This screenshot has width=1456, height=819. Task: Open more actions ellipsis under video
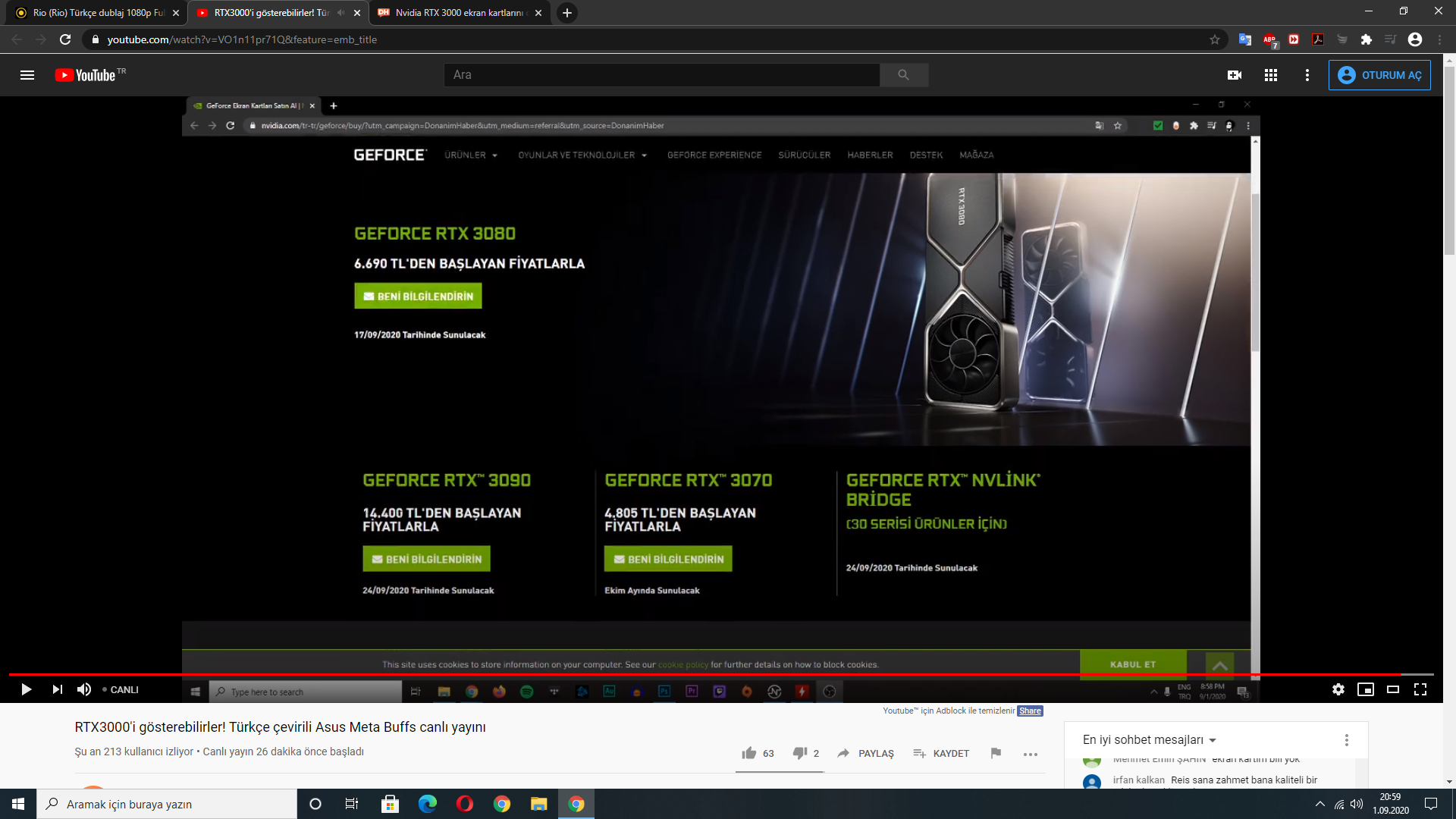1031,754
